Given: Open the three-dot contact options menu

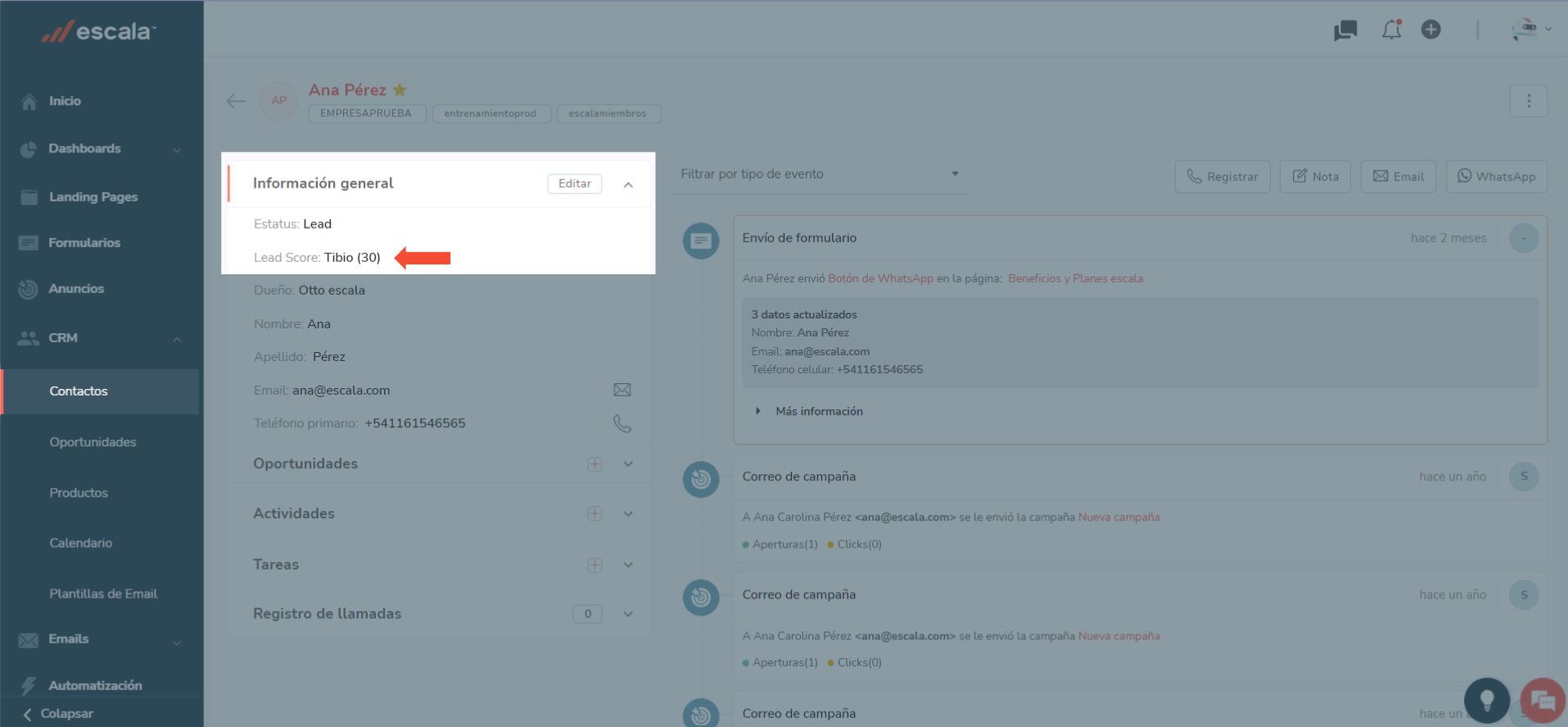Looking at the screenshot, I should pos(1528,101).
